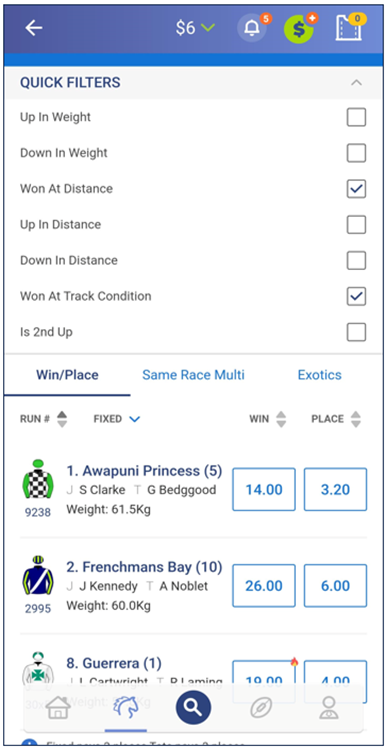The image size is (386, 747).
Task: Tap the green dollar deposit icon
Action: click(x=299, y=28)
